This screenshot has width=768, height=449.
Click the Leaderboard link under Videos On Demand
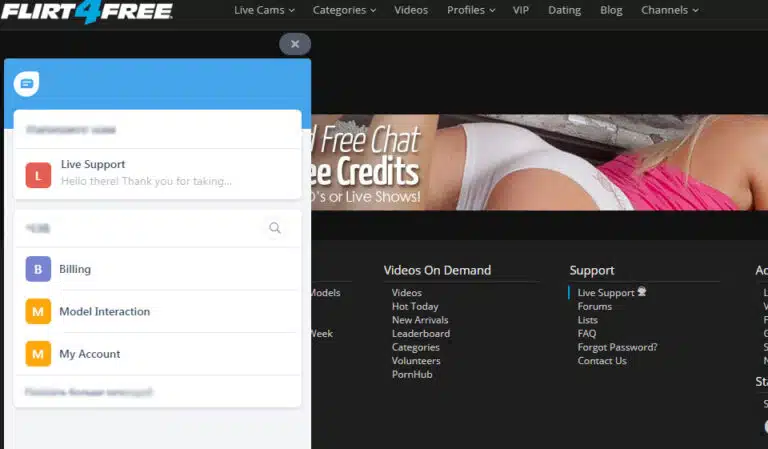pos(420,334)
